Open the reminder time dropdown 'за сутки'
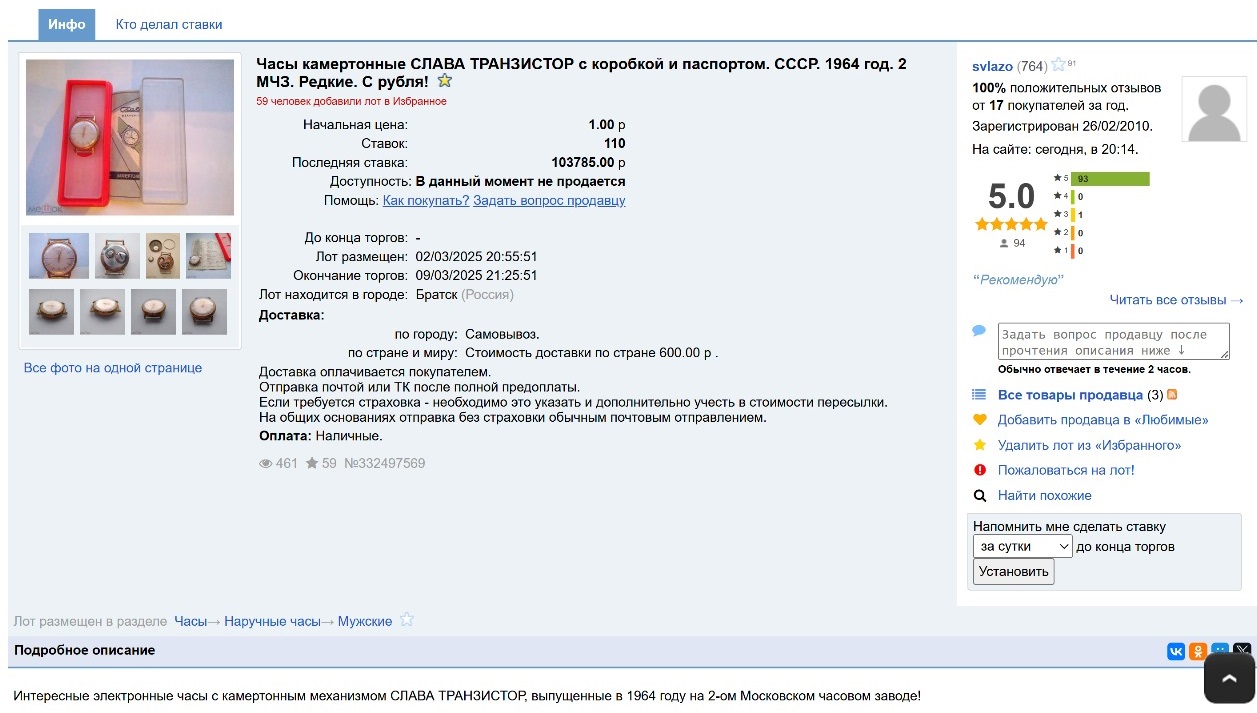The image size is (1257, 713). (1022, 546)
